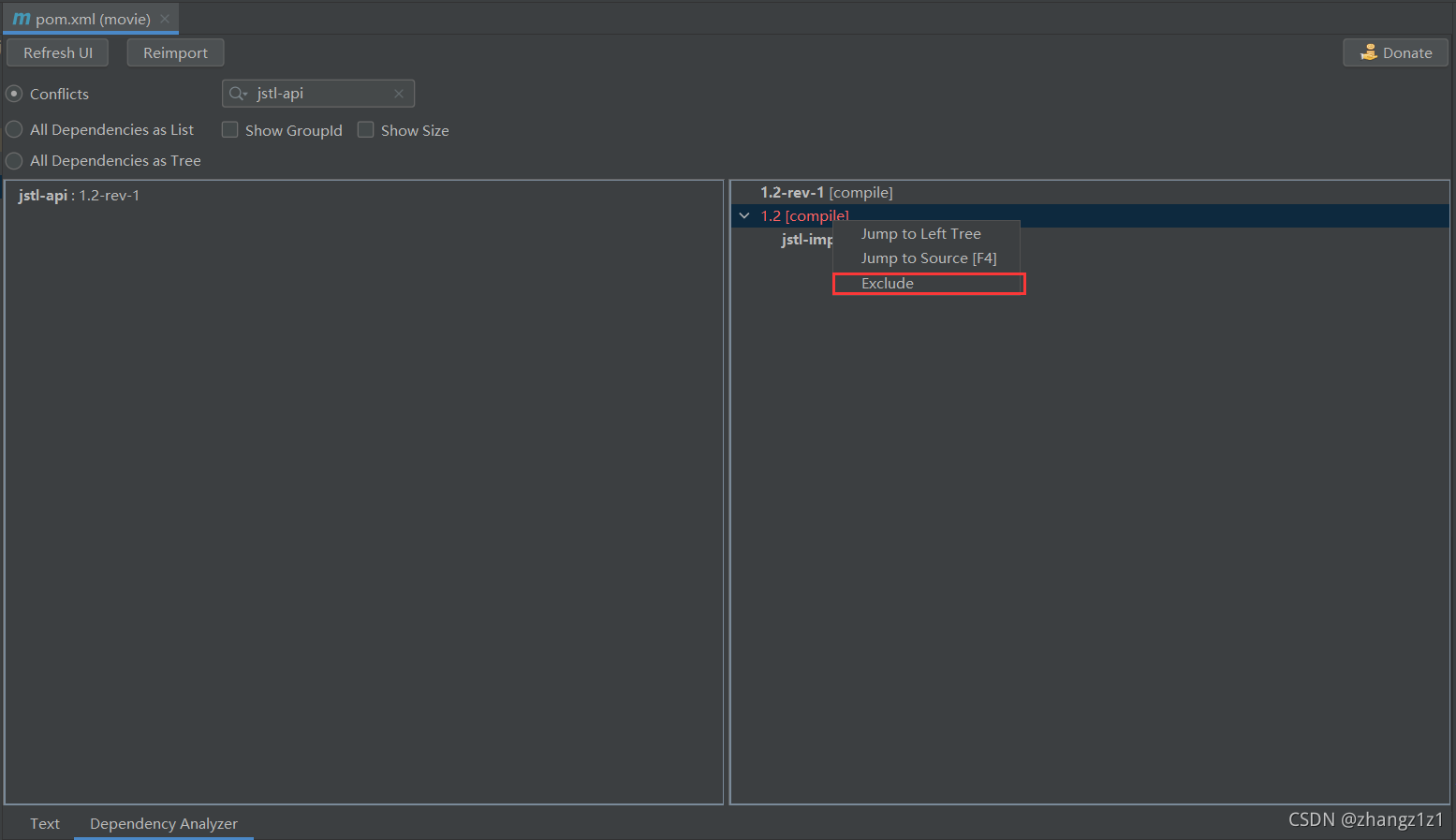Screen dimensions: 1456x840
Task: Collapse the 1.2 [compile] tree node
Action: [744, 216]
